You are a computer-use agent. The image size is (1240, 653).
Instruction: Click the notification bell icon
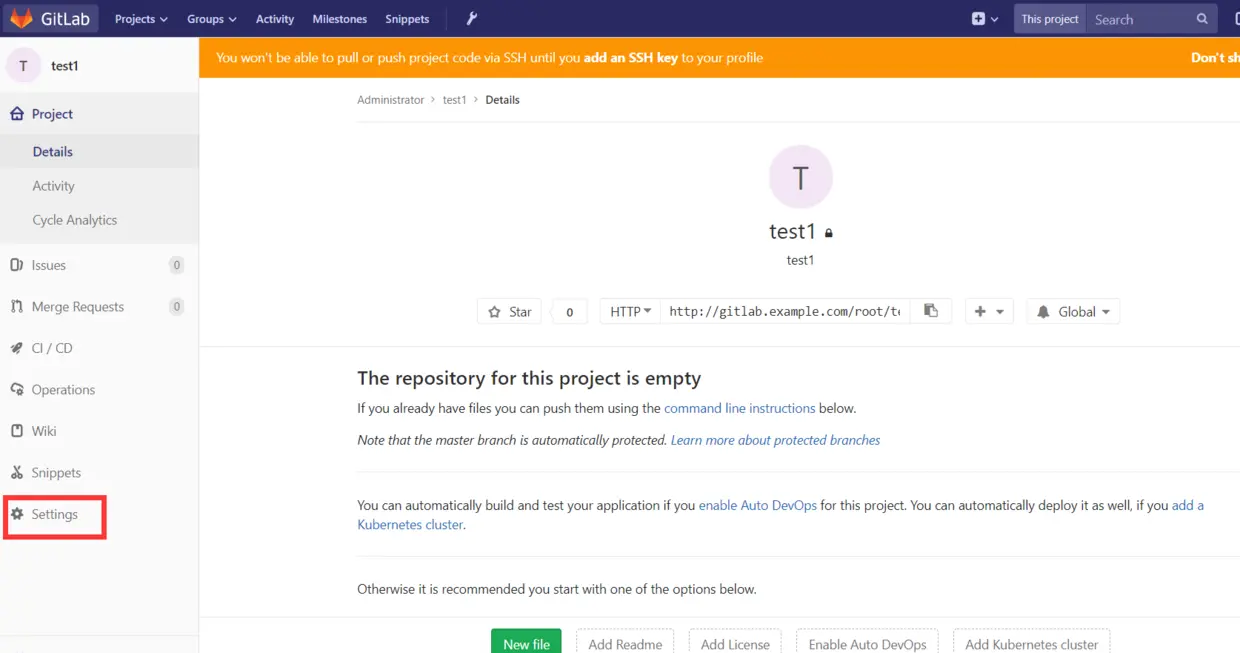(1044, 312)
